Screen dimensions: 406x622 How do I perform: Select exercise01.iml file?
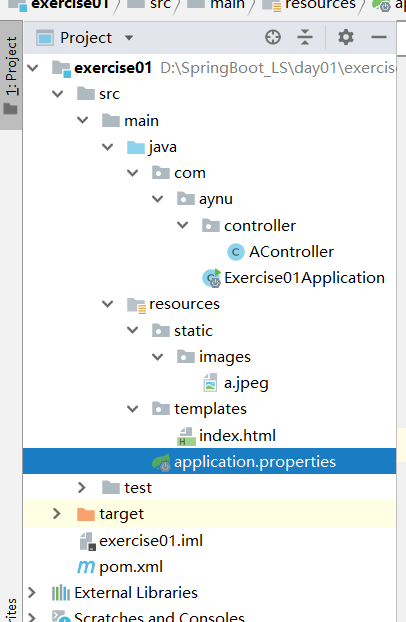click(151, 541)
